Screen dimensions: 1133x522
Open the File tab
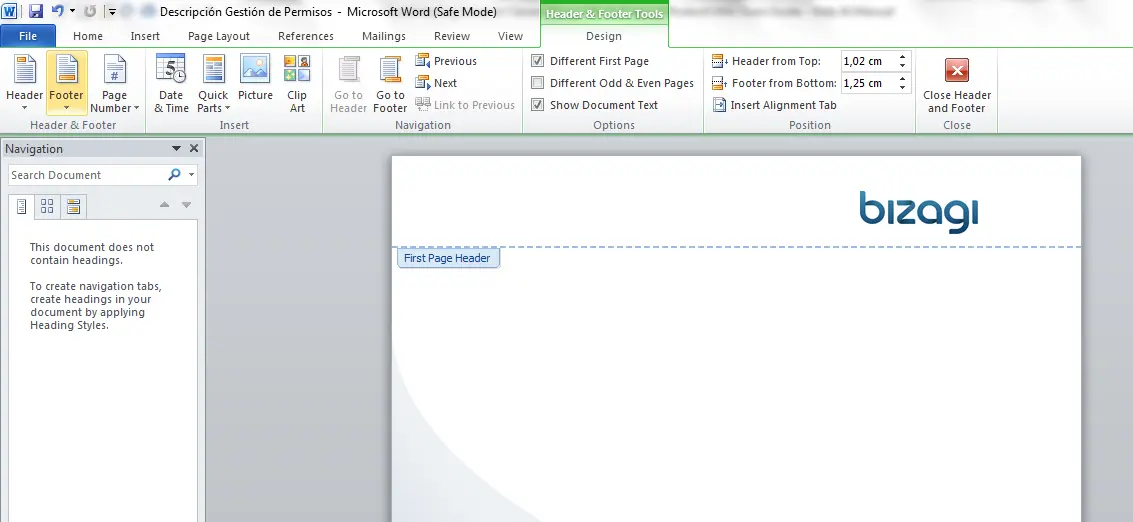click(28, 35)
